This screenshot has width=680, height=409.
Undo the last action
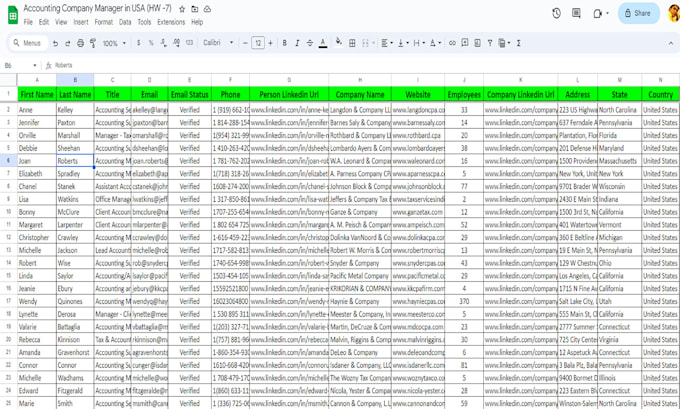point(55,43)
